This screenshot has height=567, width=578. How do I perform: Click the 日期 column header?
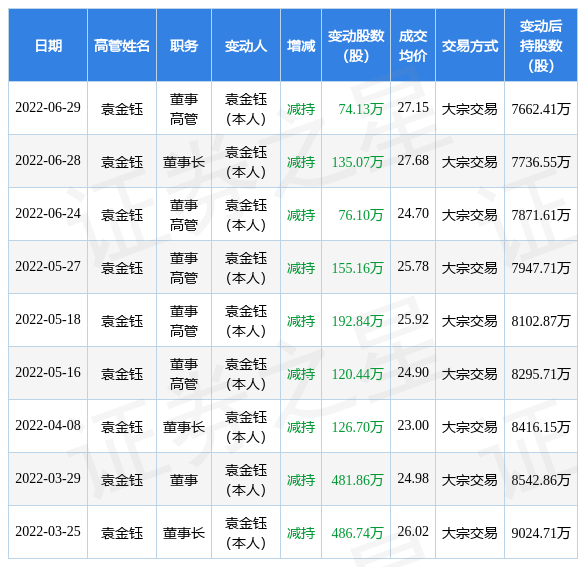click(48, 46)
